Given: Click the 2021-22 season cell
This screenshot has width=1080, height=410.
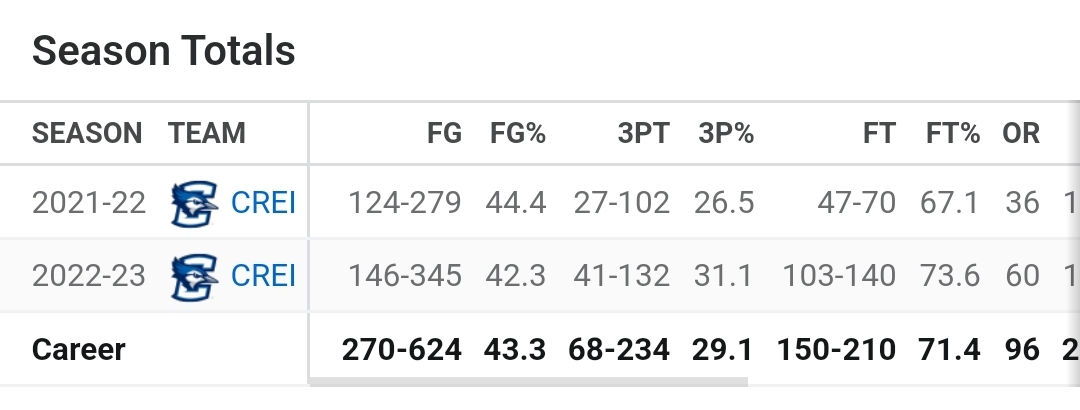Looking at the screenshot, I should pos(89,203).
